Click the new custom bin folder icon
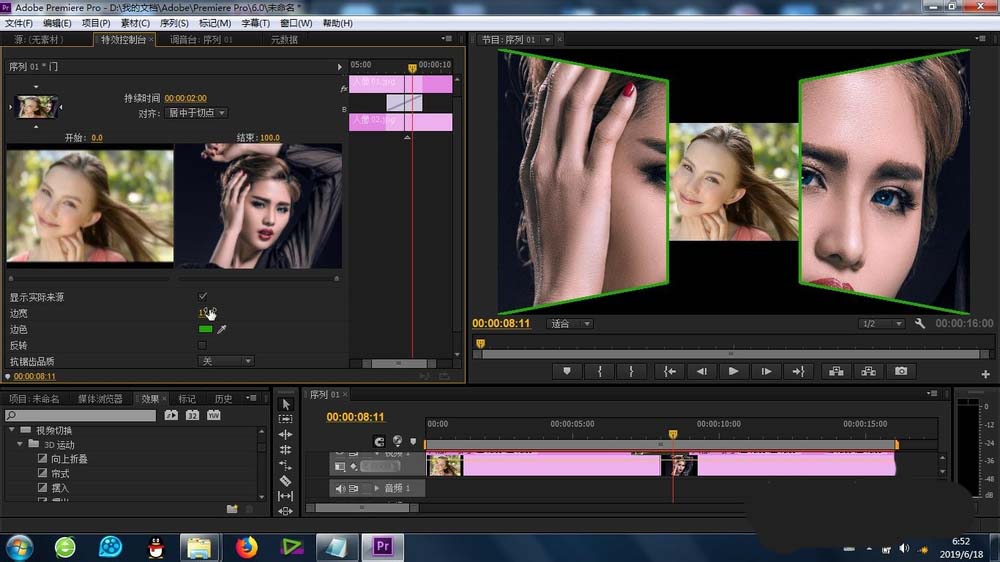Image resolution: width=1000 pixels, height=562 pixels. [x=232, y=509]
